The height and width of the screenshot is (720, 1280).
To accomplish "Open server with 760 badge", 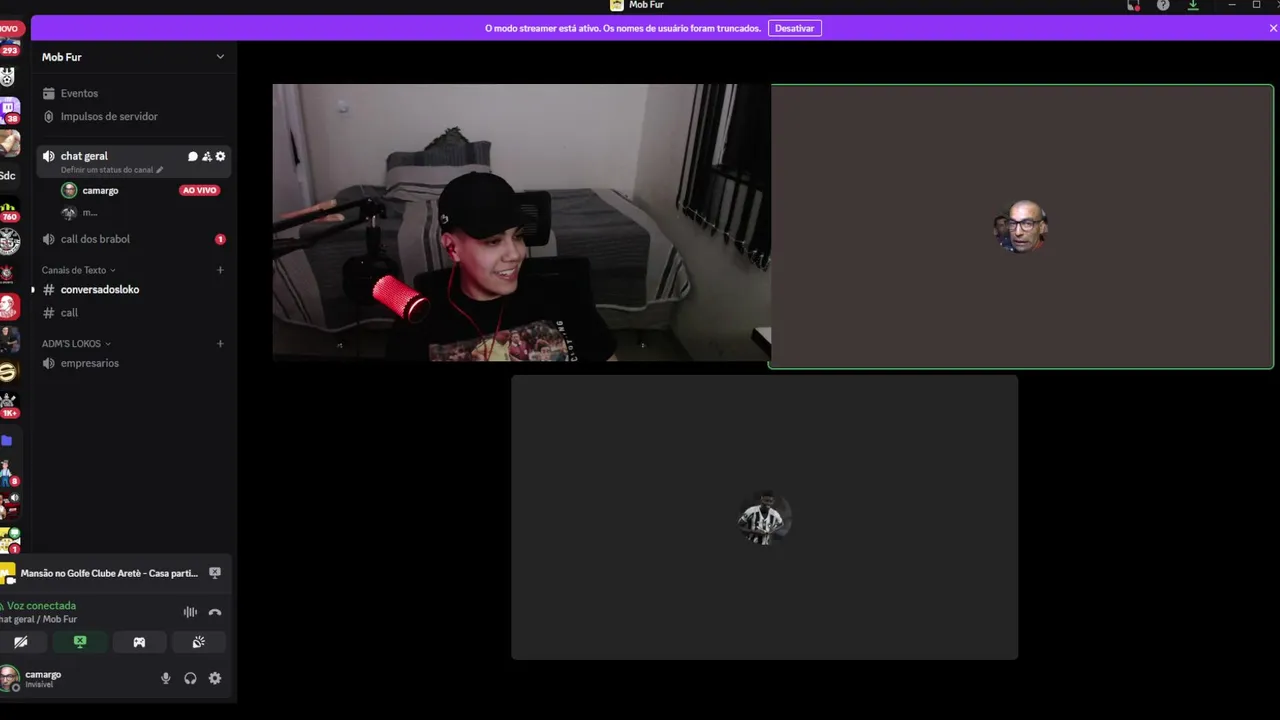I will pos(9,210).
